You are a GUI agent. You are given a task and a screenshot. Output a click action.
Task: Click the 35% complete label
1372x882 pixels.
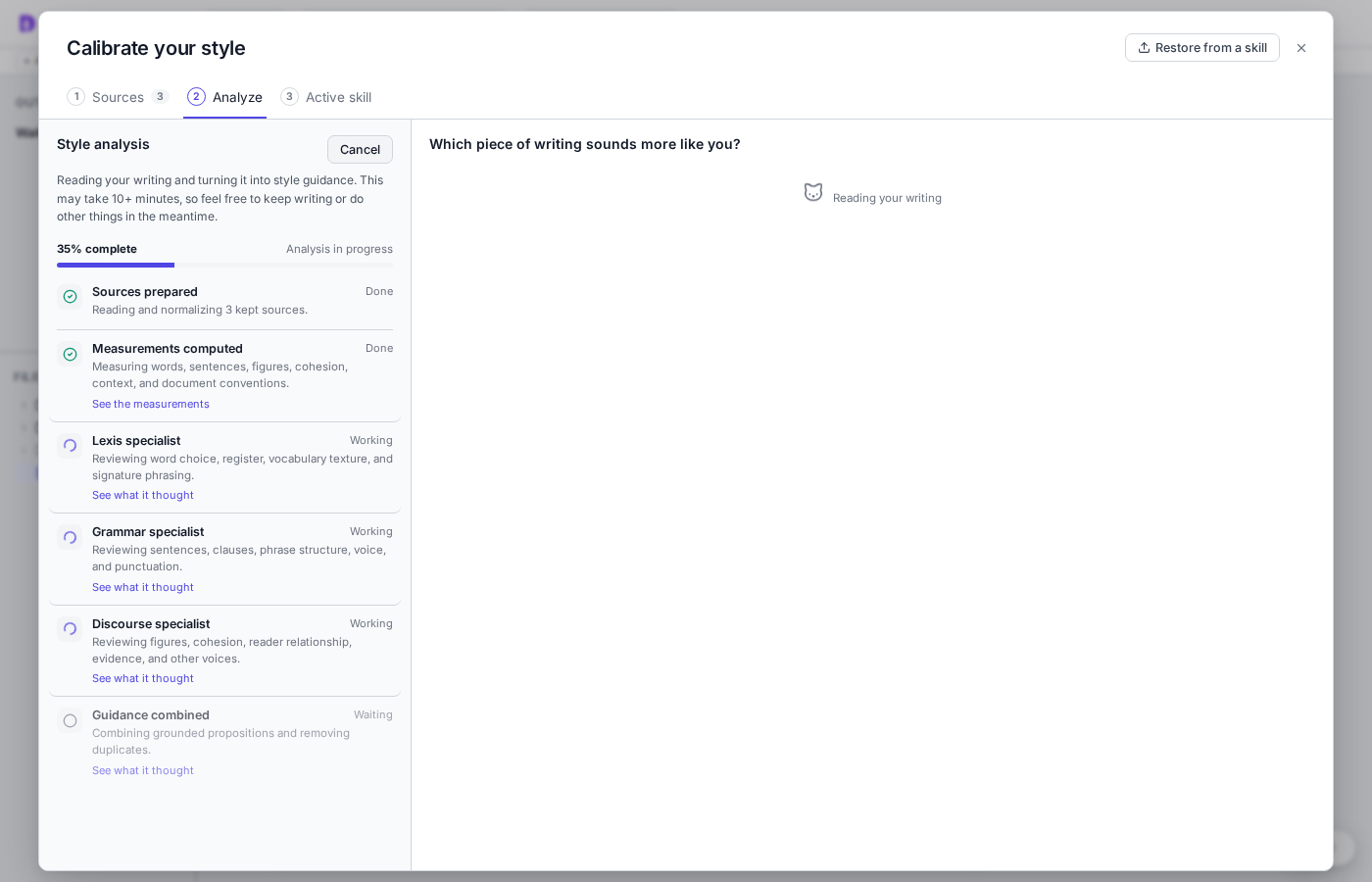97,249
